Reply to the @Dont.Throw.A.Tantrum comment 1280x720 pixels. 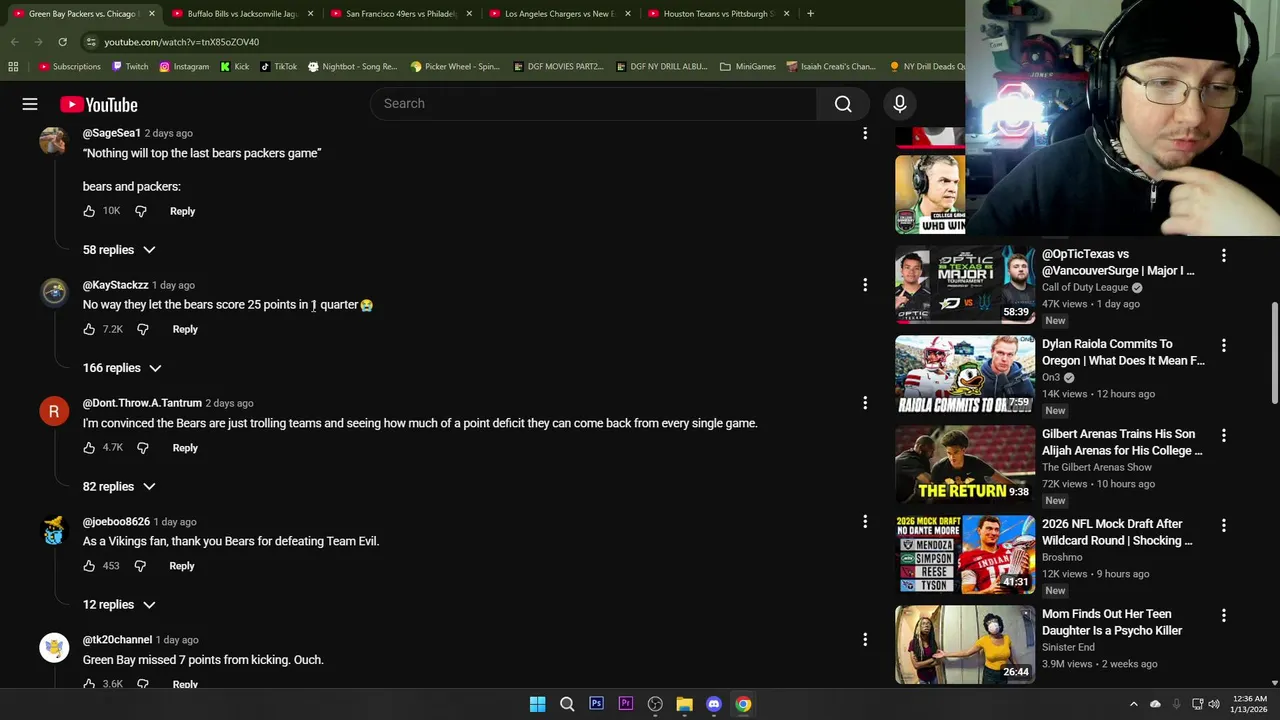click(185, 448)
